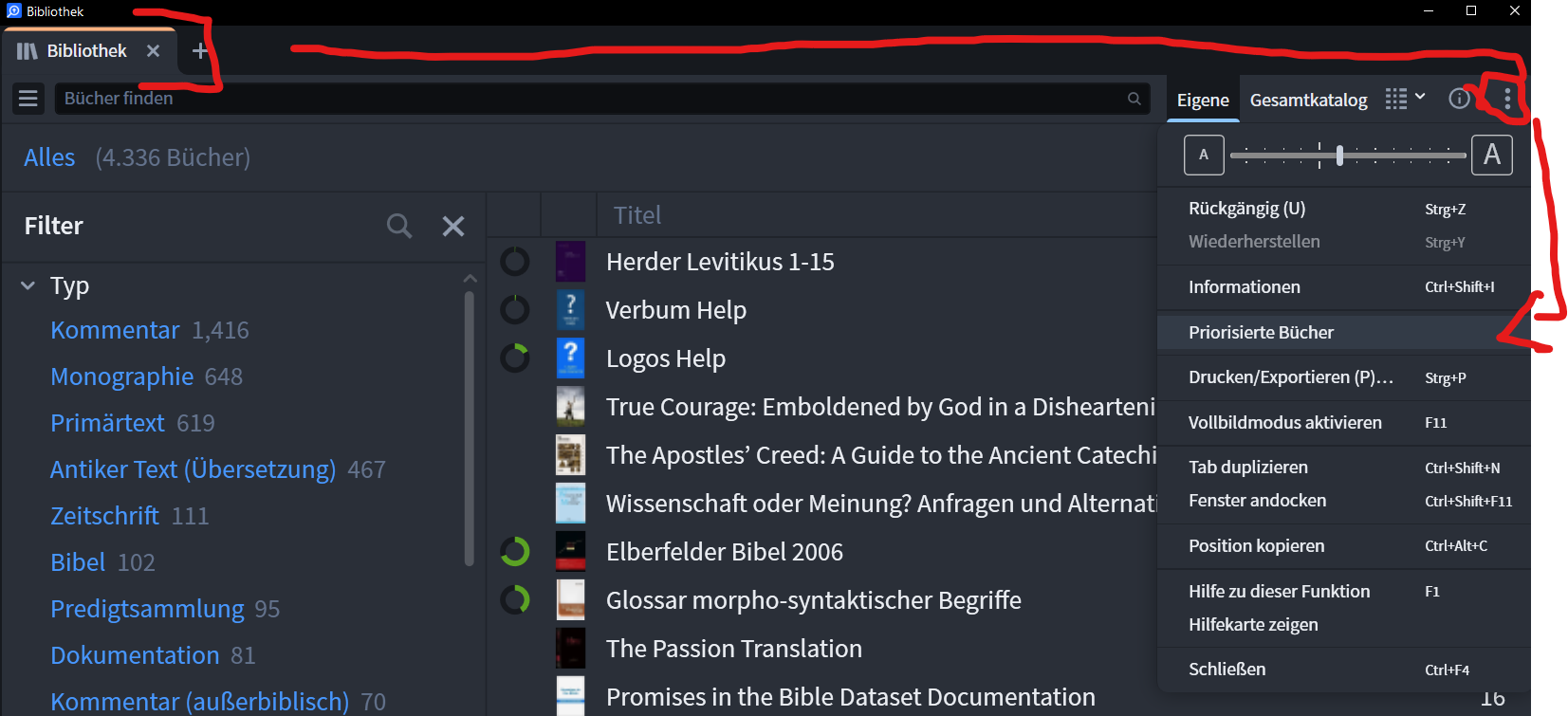Filter by Zeitschrift type
The height and width of the screenshot is (716, 1568).
click(x=104, y=516)
